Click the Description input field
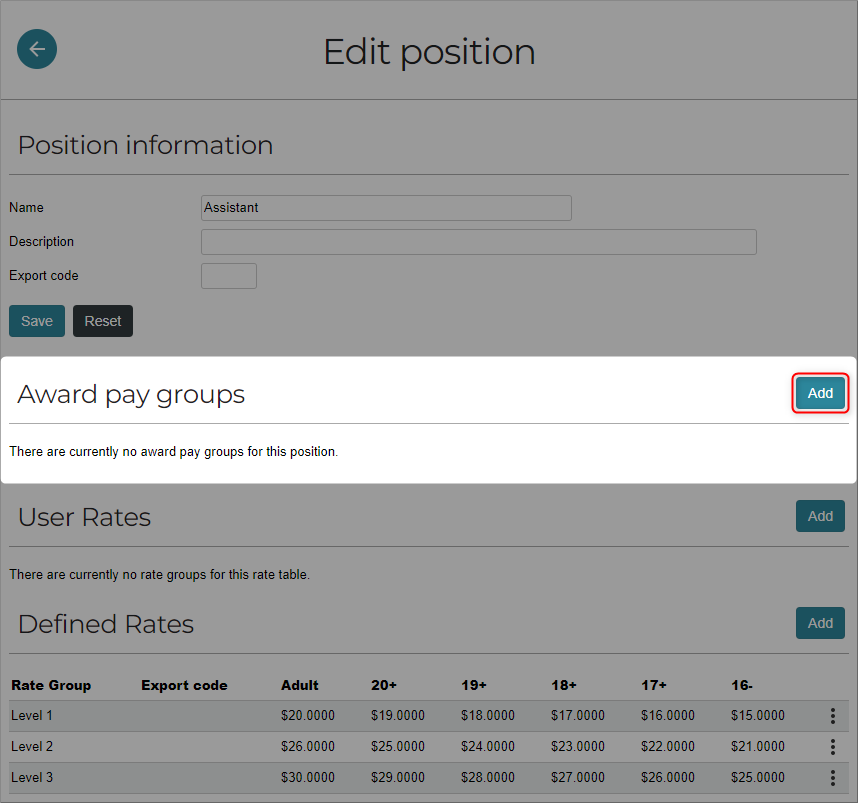The image size is (858, 803). [x=479, y=242]
